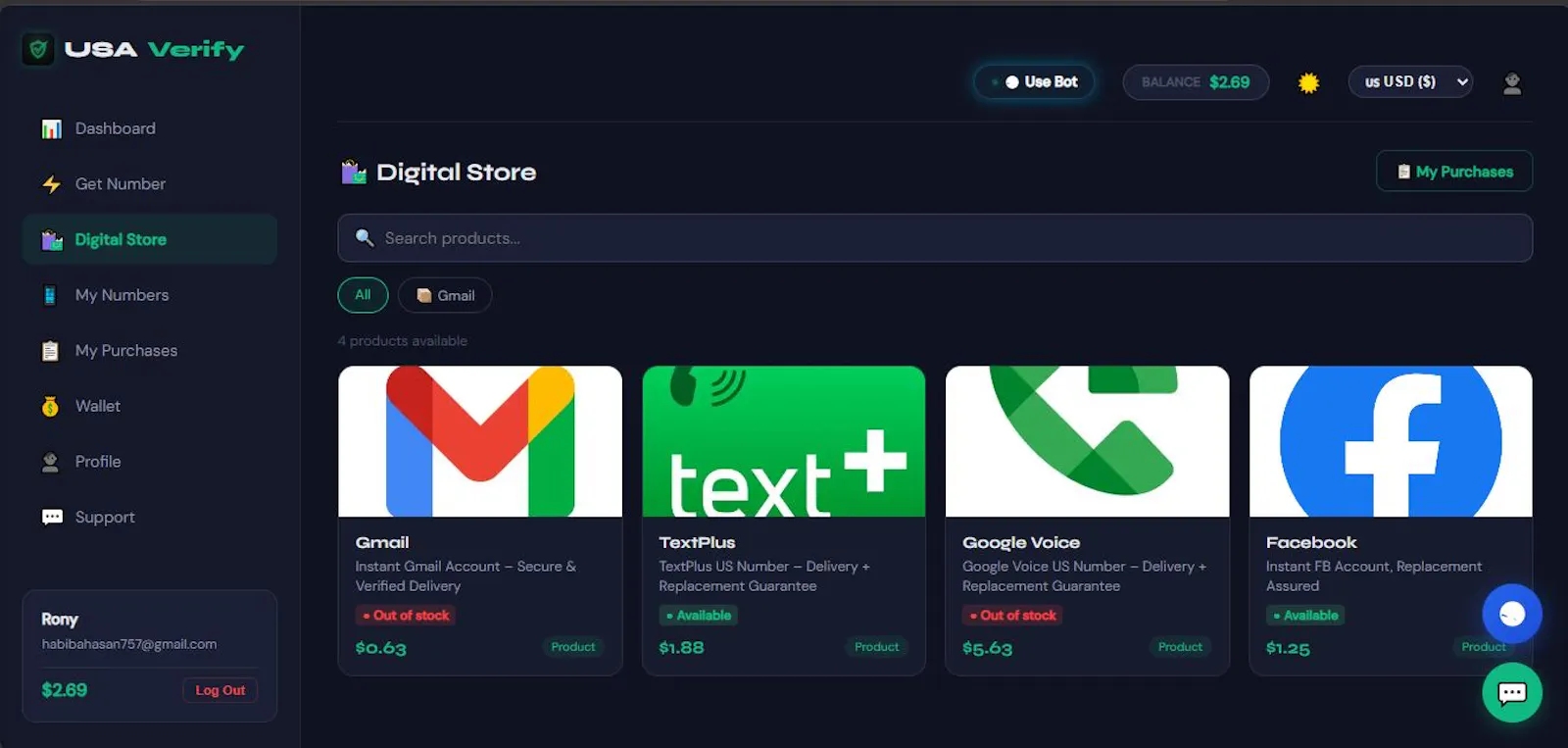The image size is (1568, 748).
Task: Click the Digital Store page heading
Action: click(457, 173)
